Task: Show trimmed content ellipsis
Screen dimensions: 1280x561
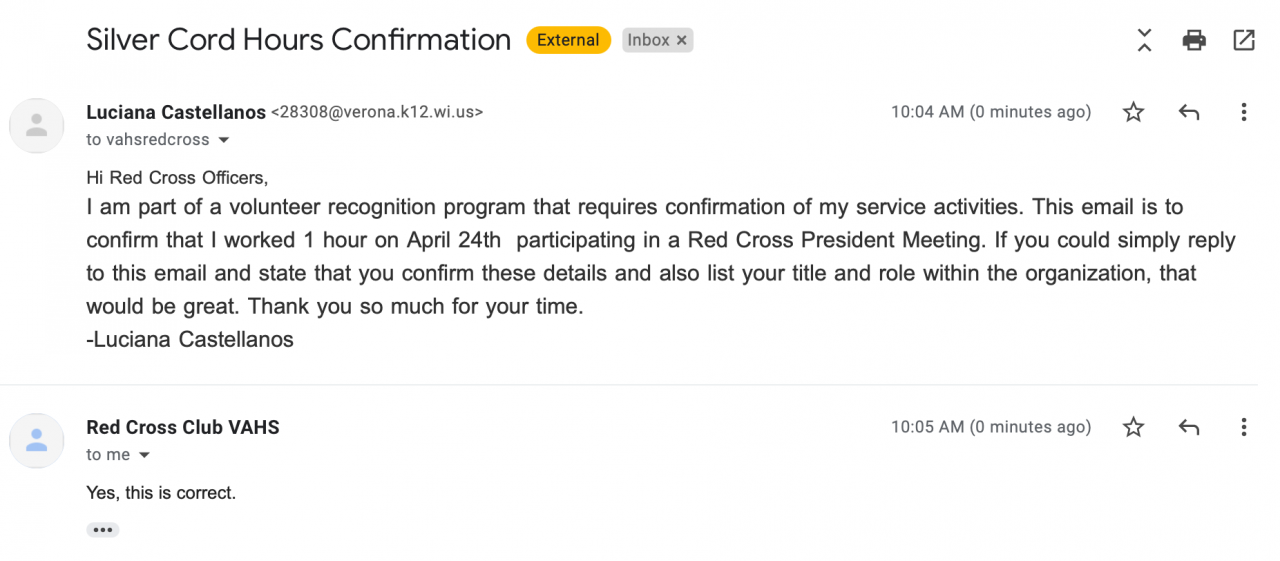Action: pos(102,530)
